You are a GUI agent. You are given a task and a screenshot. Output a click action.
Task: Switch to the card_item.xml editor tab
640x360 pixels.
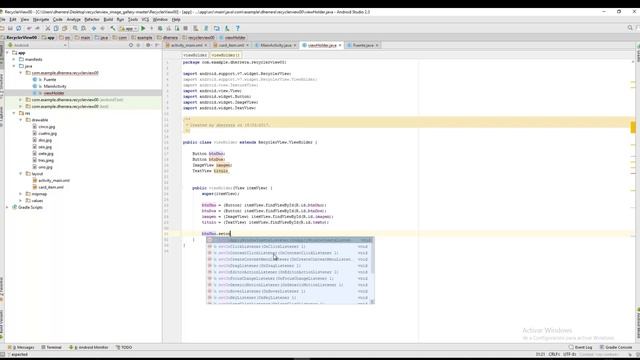pyautogui.click(x=231, y=45)
